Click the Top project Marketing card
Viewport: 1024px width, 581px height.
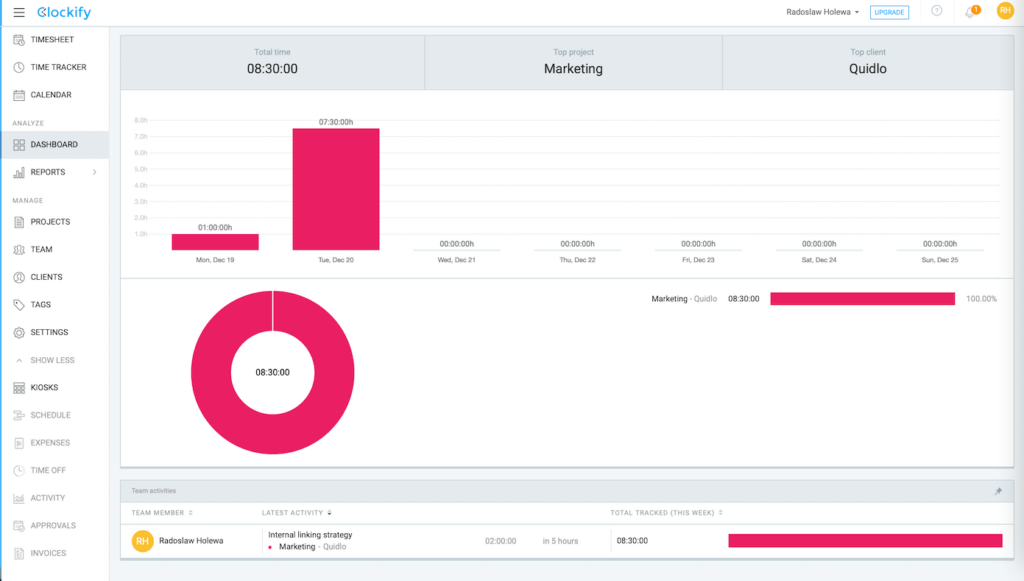(573, 63)
